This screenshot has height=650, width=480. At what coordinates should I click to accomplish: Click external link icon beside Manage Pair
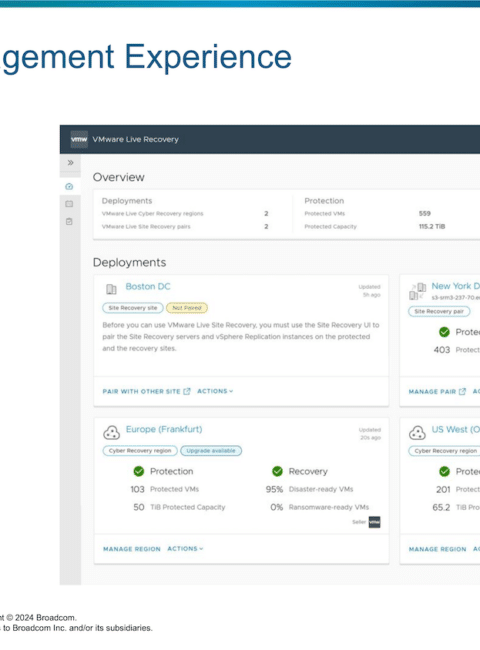[x=462, y=391]
